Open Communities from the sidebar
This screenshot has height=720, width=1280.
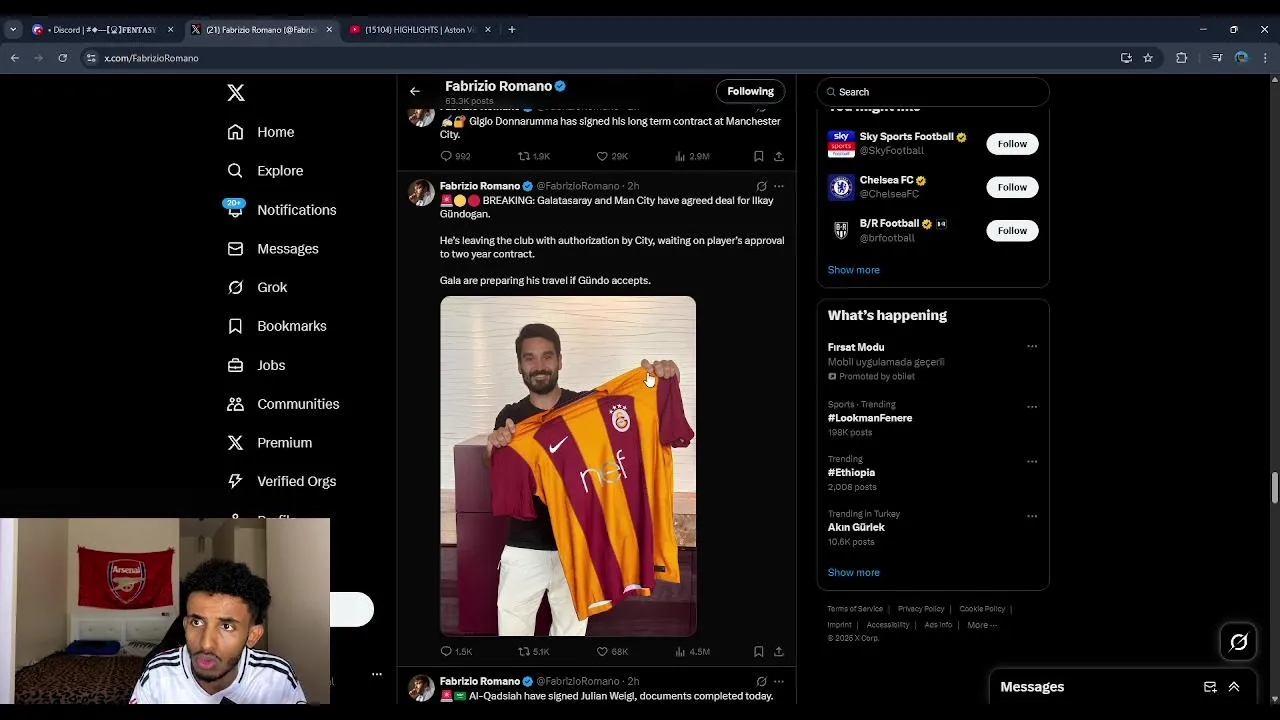(x=283, y=404)
